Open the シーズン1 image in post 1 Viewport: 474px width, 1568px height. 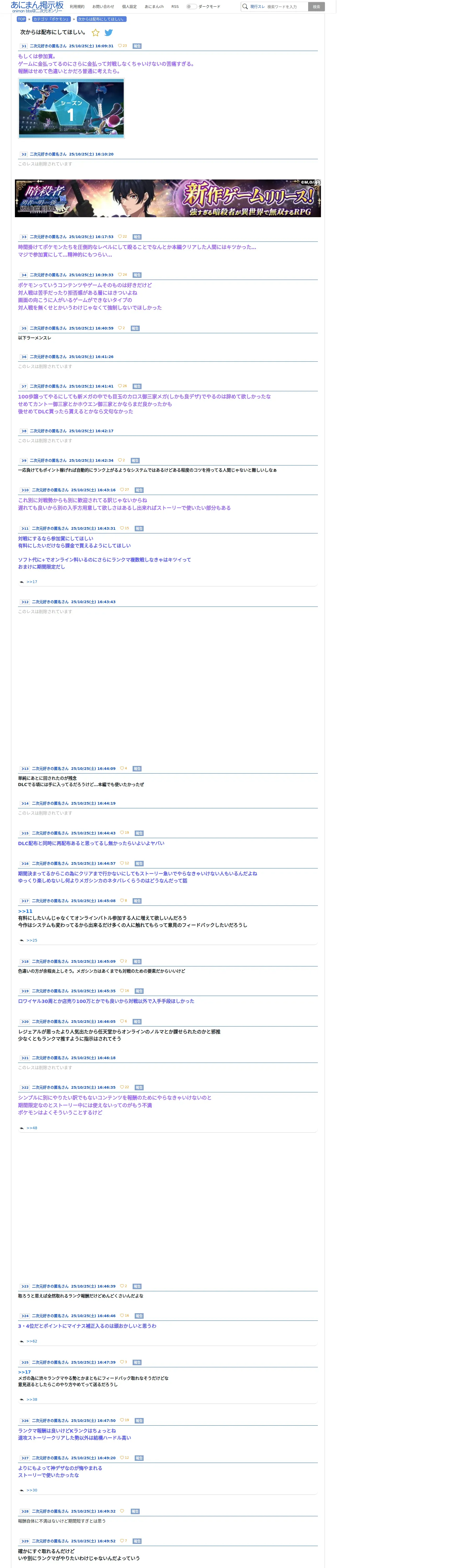[x=71, y=108]
